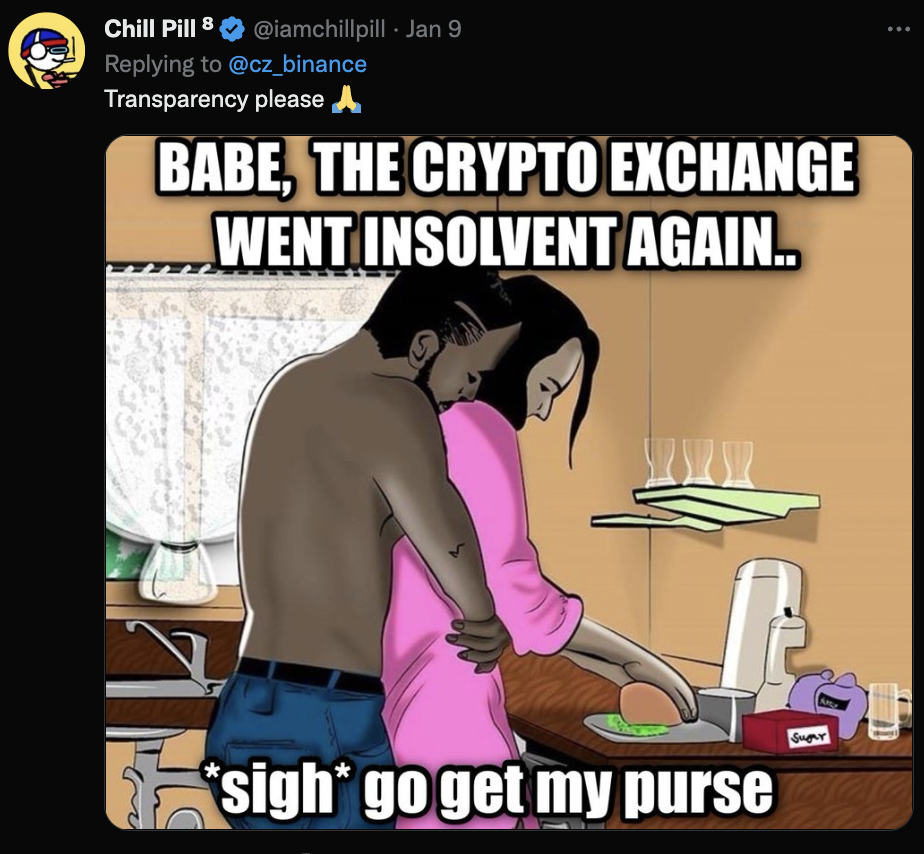Open the @iamchillpill handle link
Screen dimensions: 924x854
point(319,29)
